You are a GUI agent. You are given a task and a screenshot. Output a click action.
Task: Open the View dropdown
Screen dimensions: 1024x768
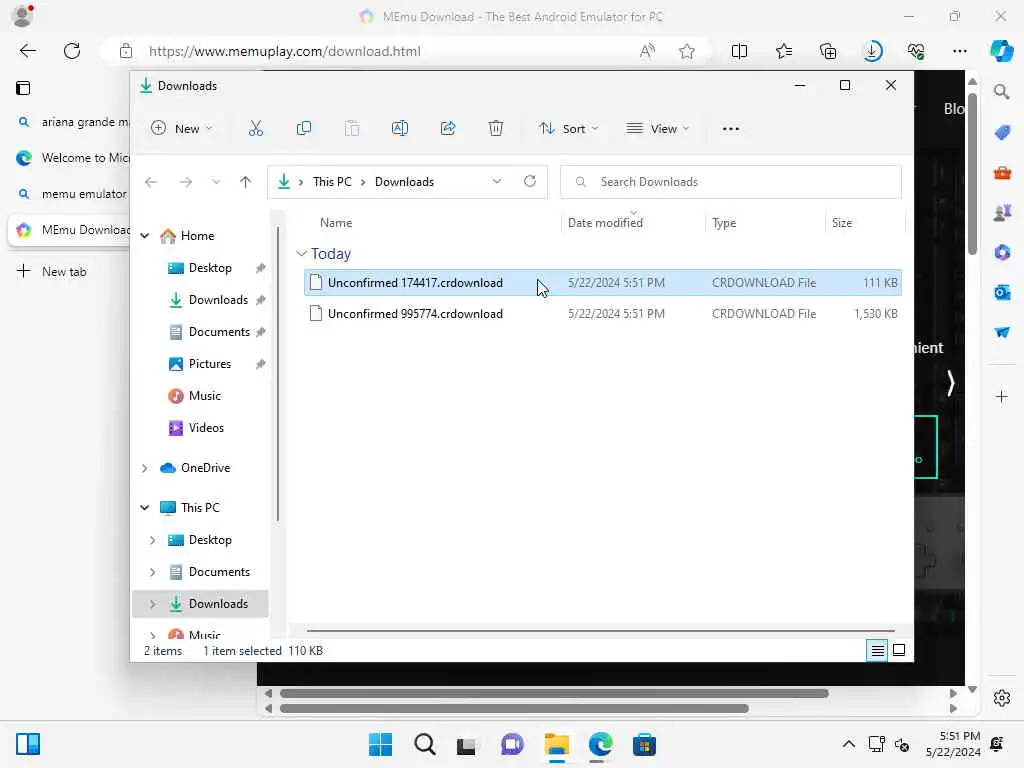658,129
